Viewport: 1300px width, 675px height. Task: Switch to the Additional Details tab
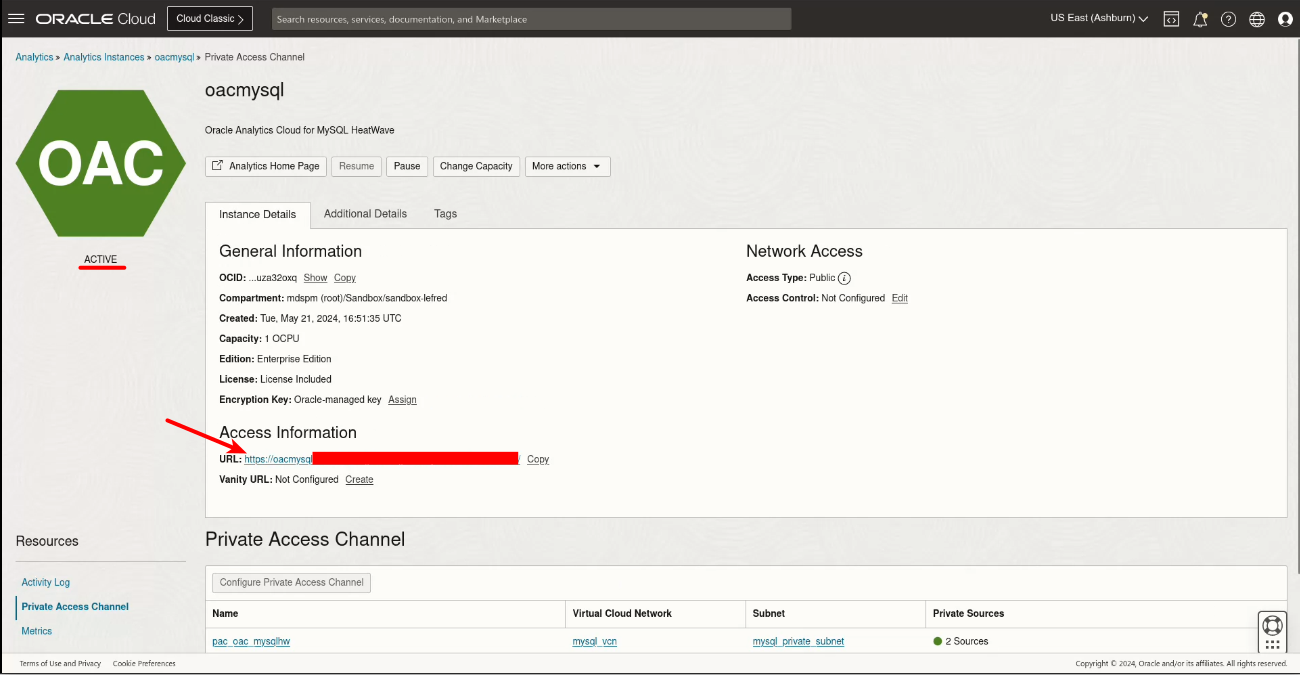pos(365,214)
